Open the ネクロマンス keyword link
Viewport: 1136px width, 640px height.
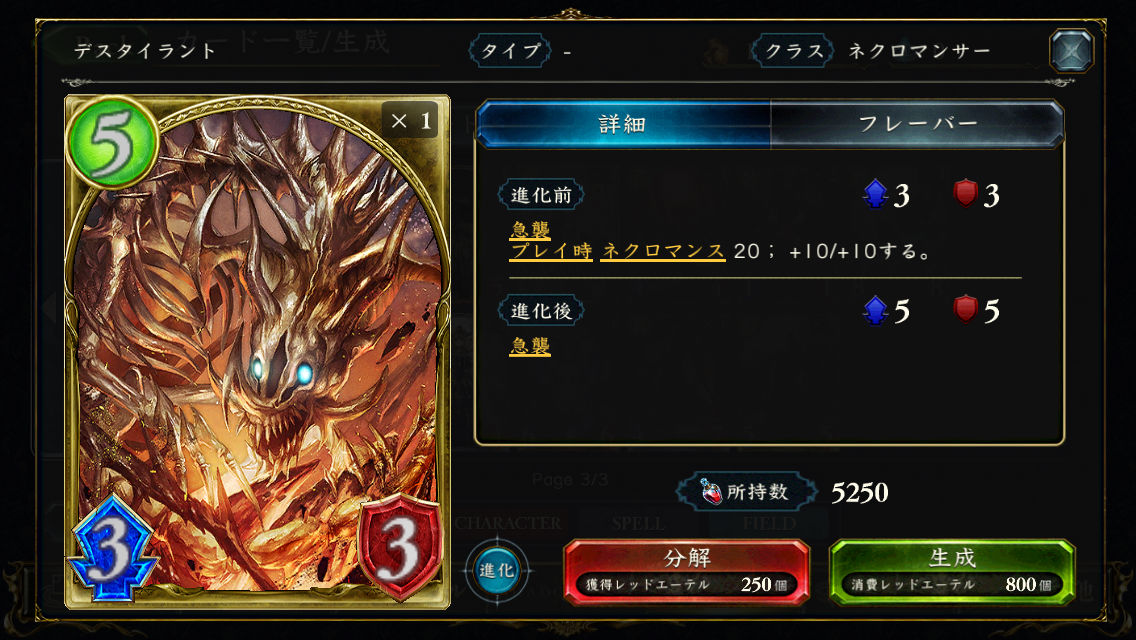click(663, 252)
